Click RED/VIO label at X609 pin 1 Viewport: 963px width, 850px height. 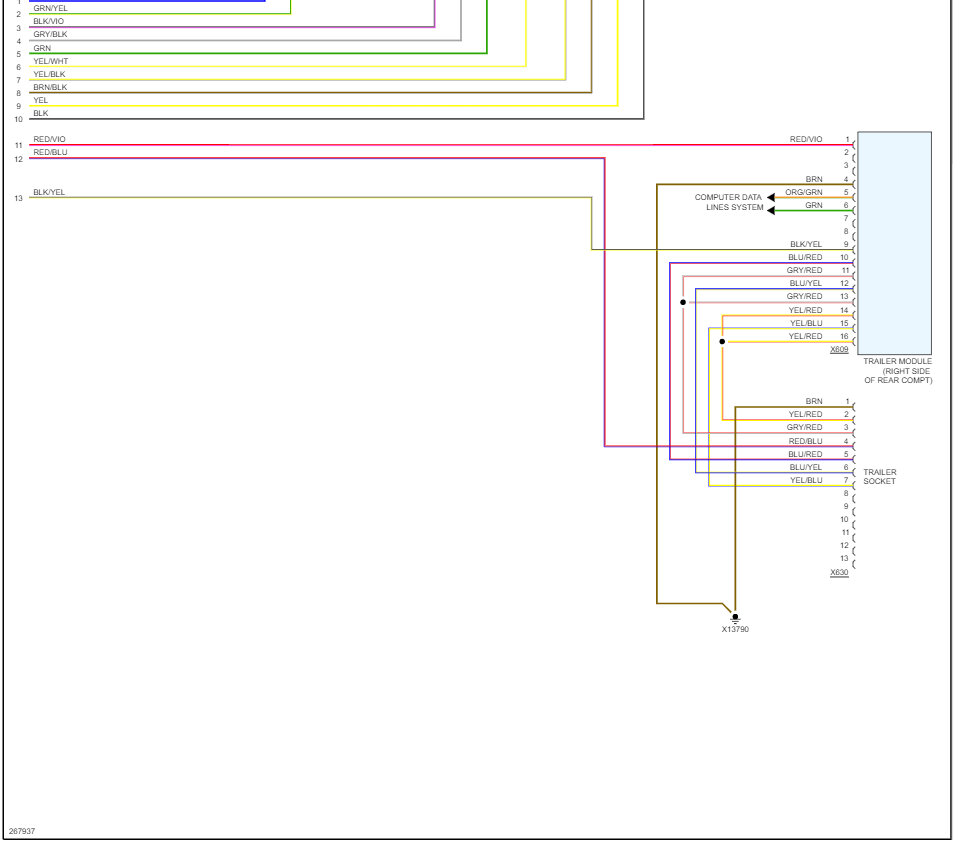[x=806, y=139]
